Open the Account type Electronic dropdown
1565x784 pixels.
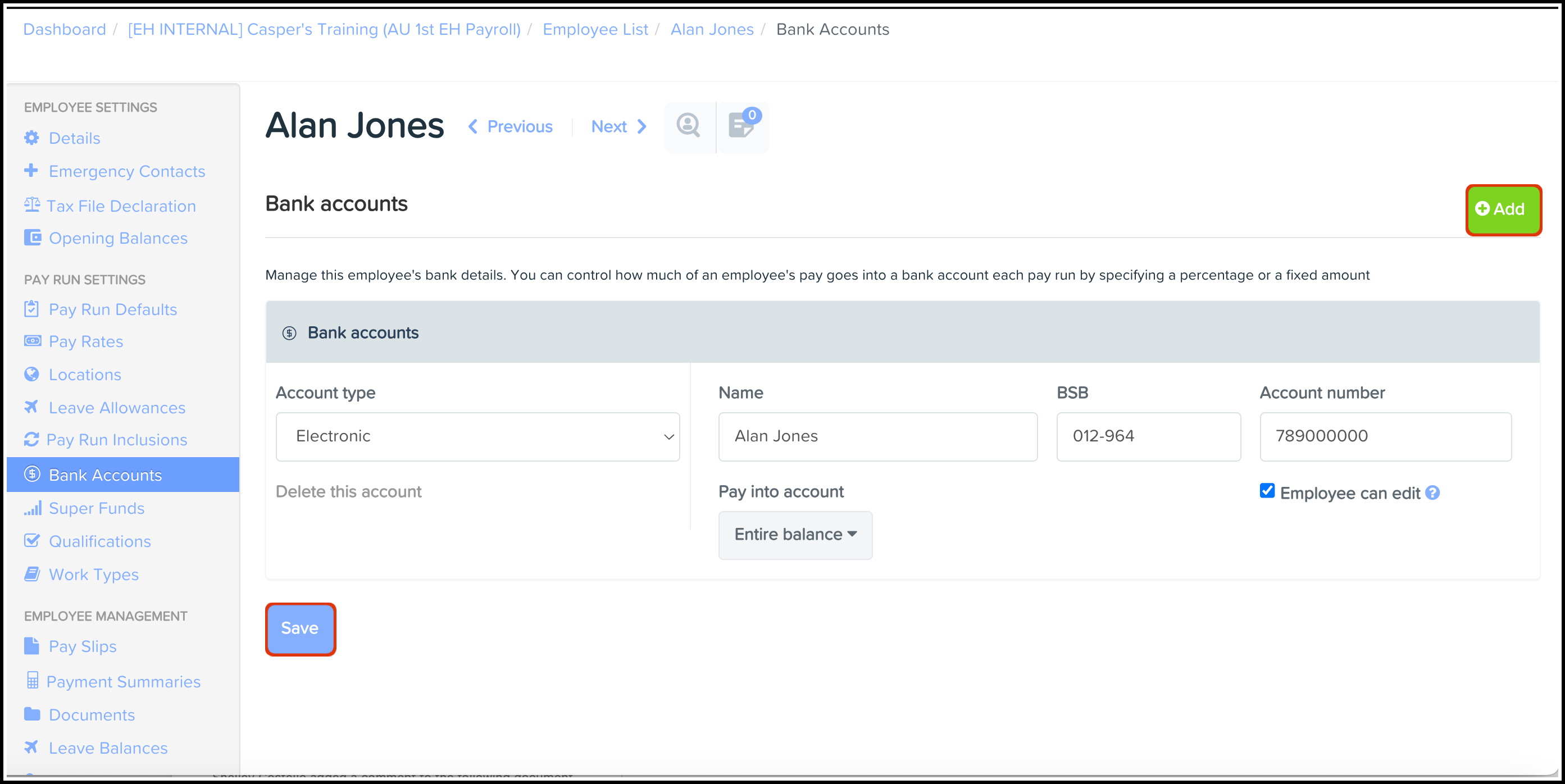[x=477, y=436]
